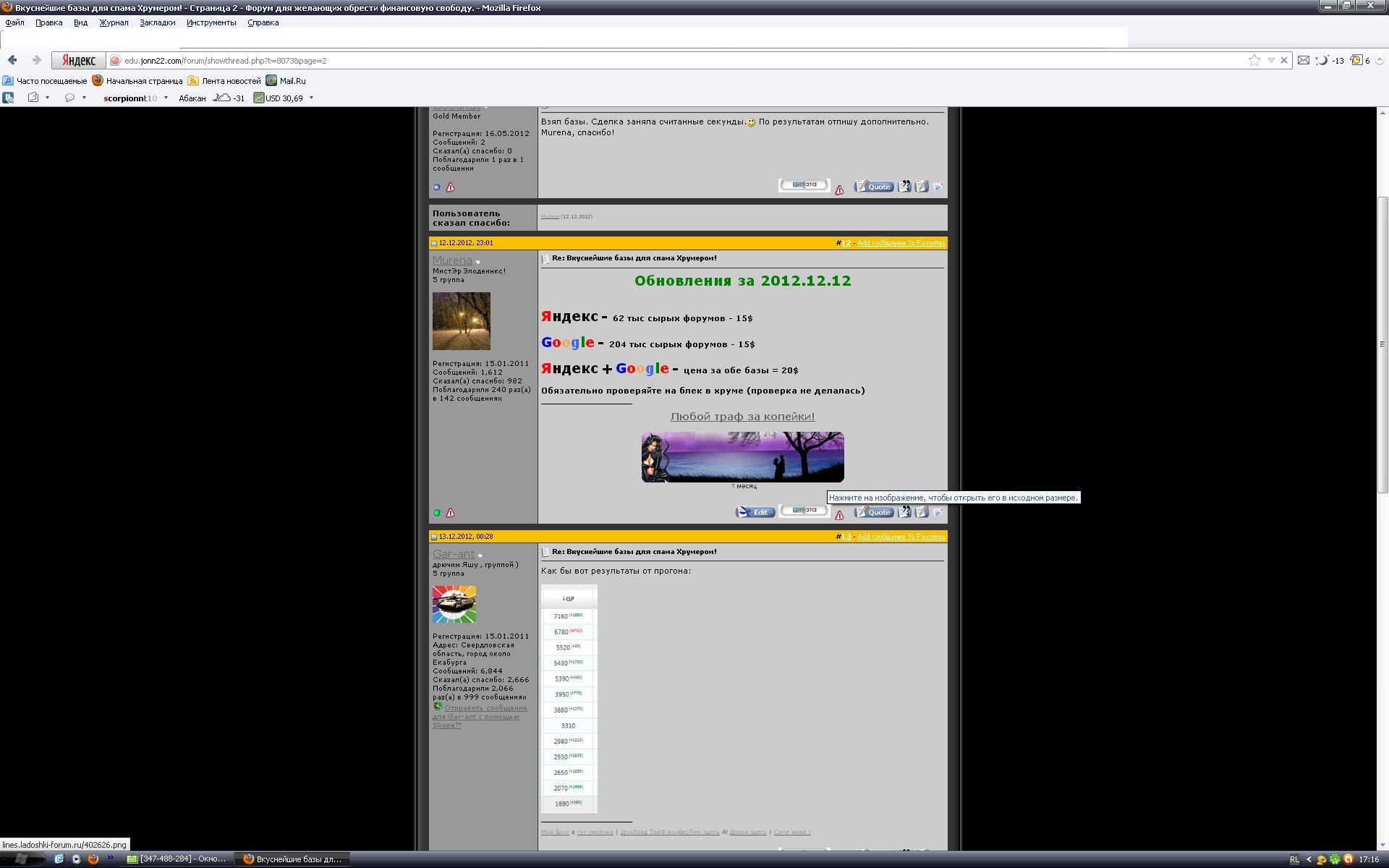
Task: Click the USD 30,69 currency rate icon
Action: tap(258, 98)
